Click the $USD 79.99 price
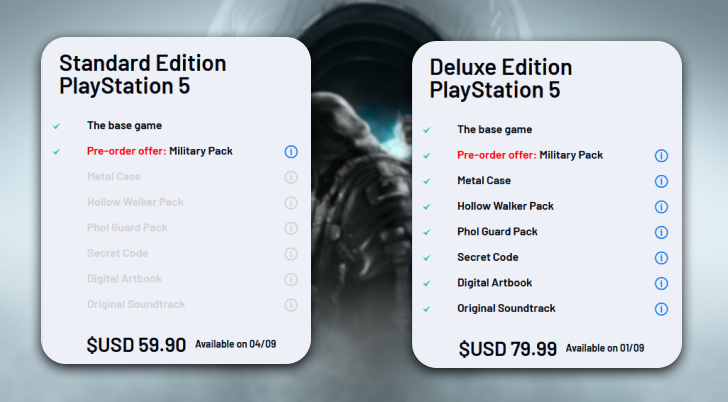 (508, 349)
